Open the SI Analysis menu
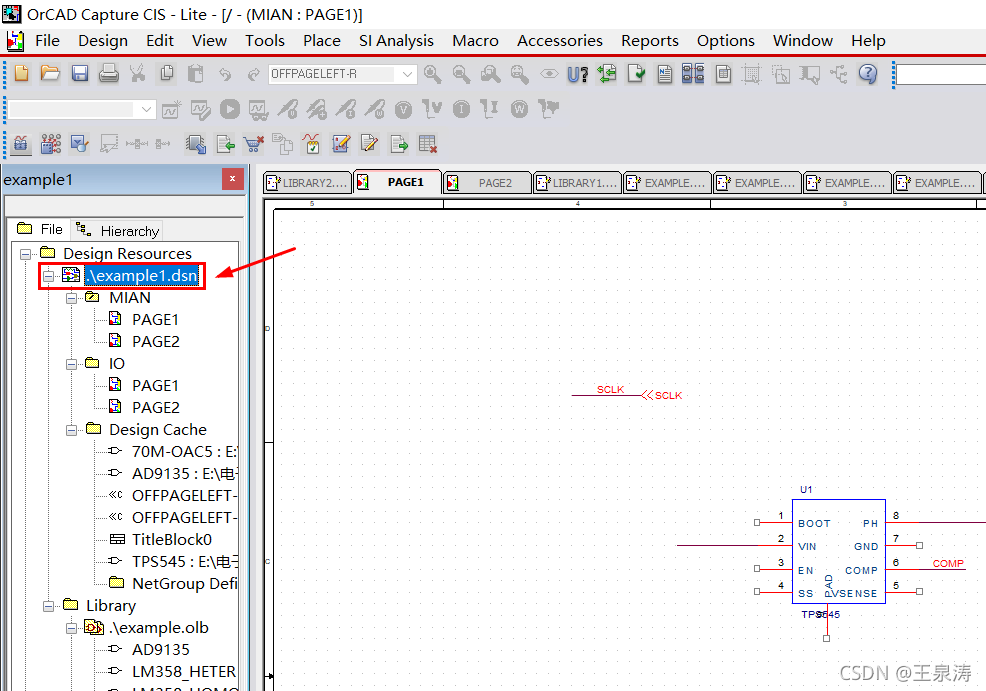Screen dimensions: 986x691 point(396,41)
